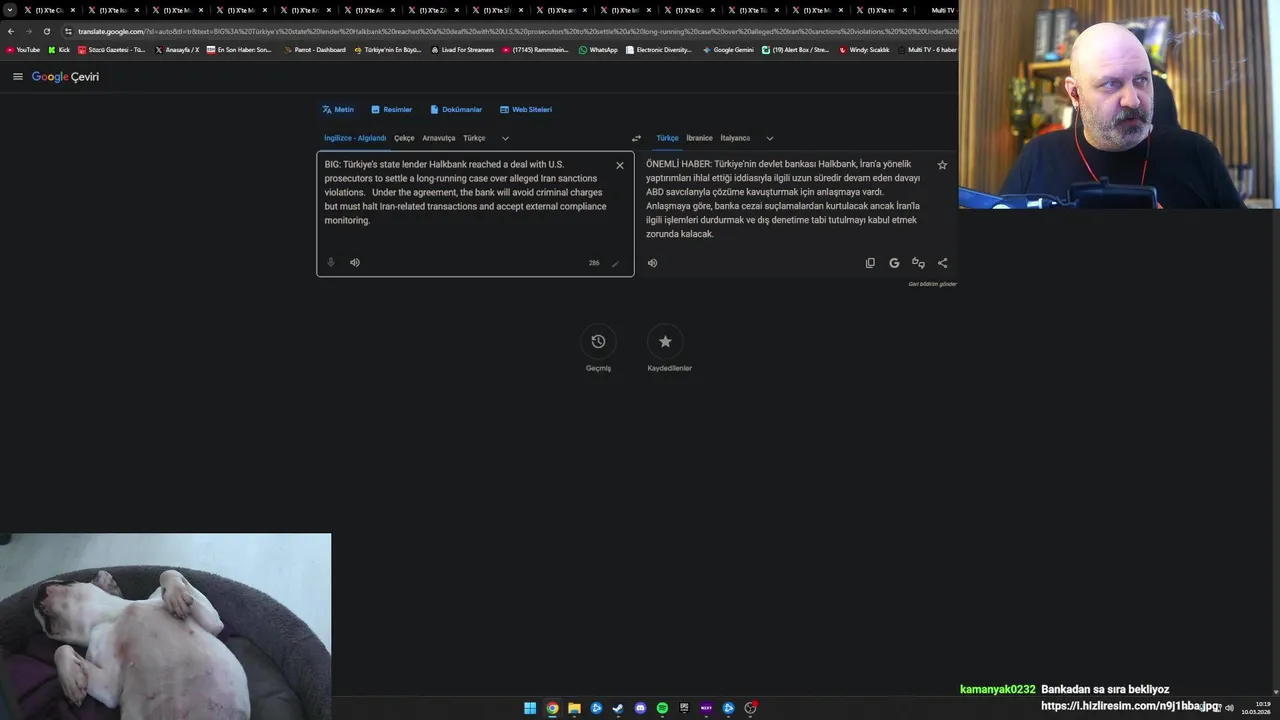
Task: Switch to the Web Siteleri tab
Action: (x=526, y=110)
